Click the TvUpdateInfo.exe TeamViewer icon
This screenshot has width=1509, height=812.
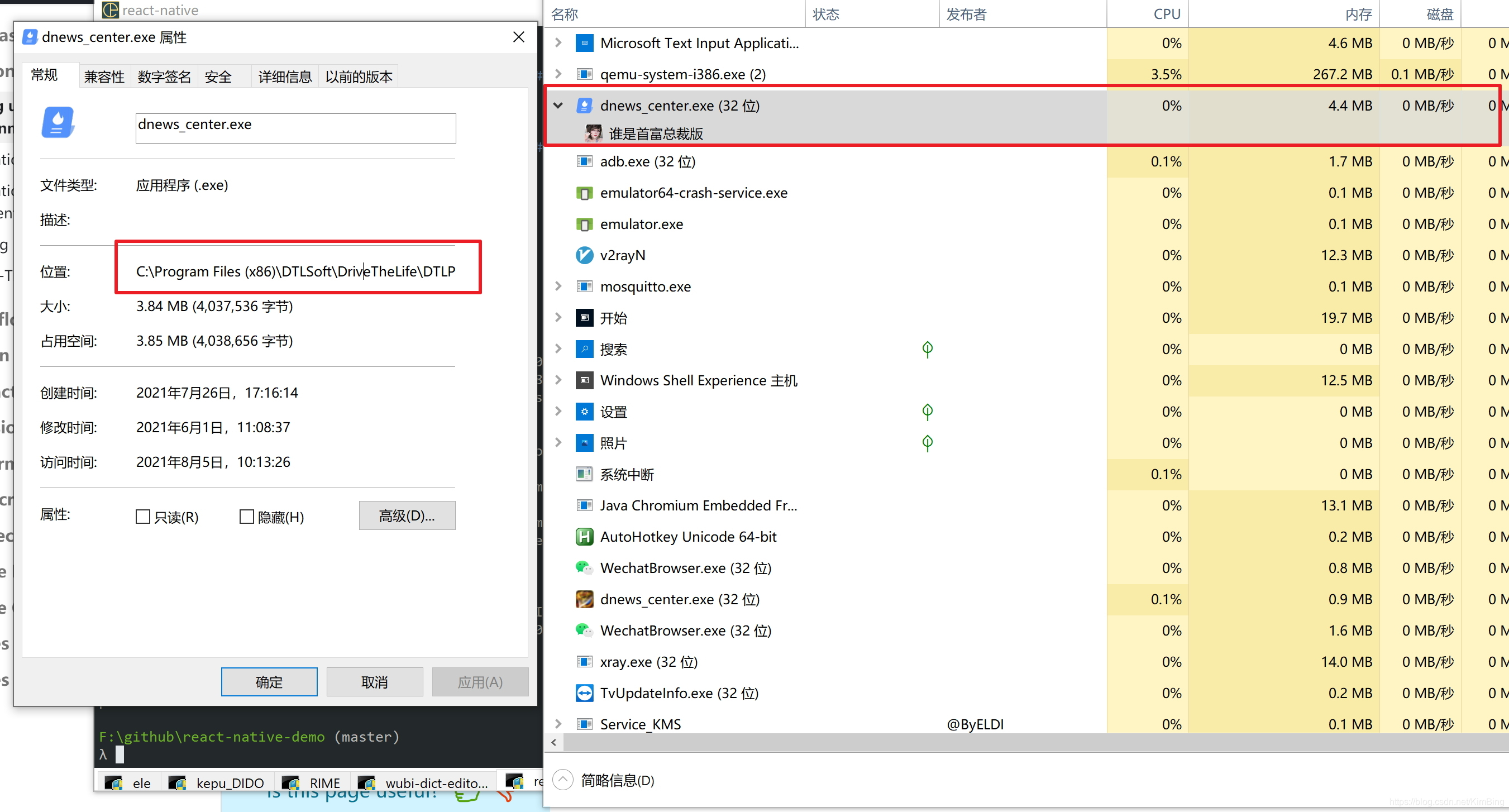584,693
